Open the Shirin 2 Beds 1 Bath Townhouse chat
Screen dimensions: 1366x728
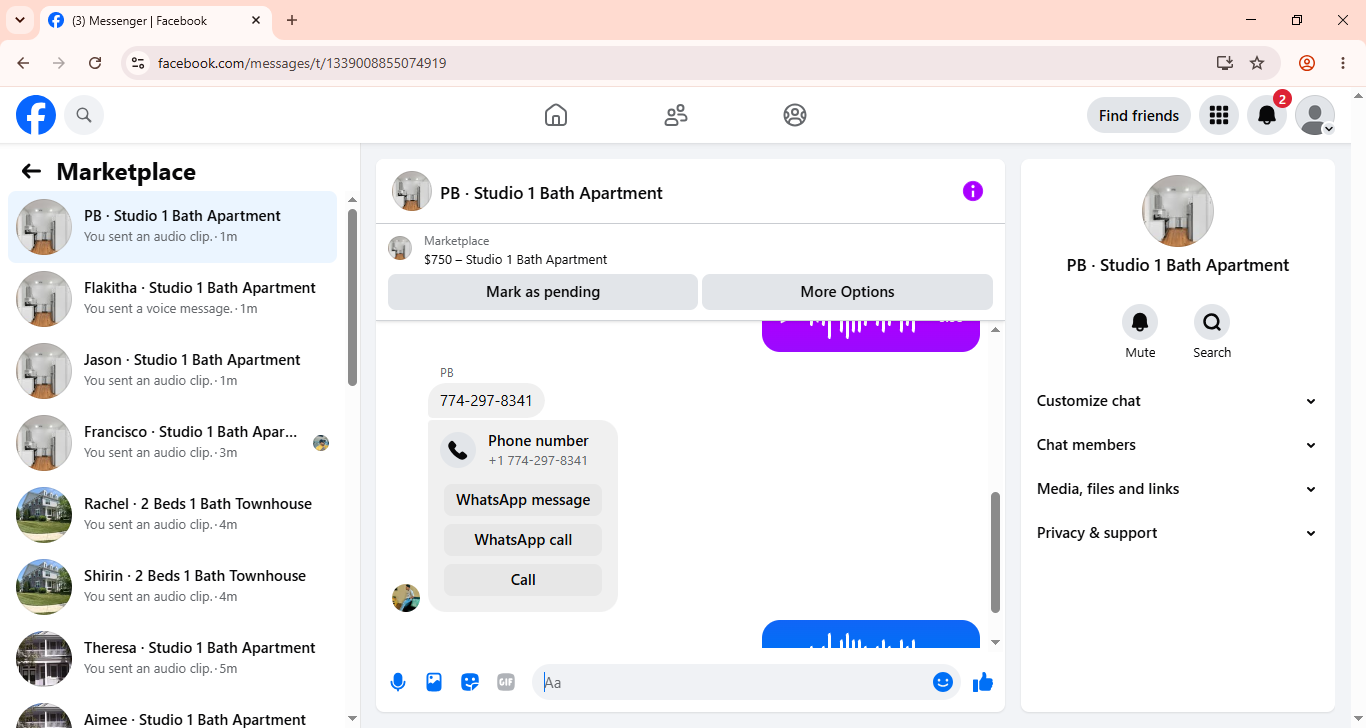[x=173, y=587]
